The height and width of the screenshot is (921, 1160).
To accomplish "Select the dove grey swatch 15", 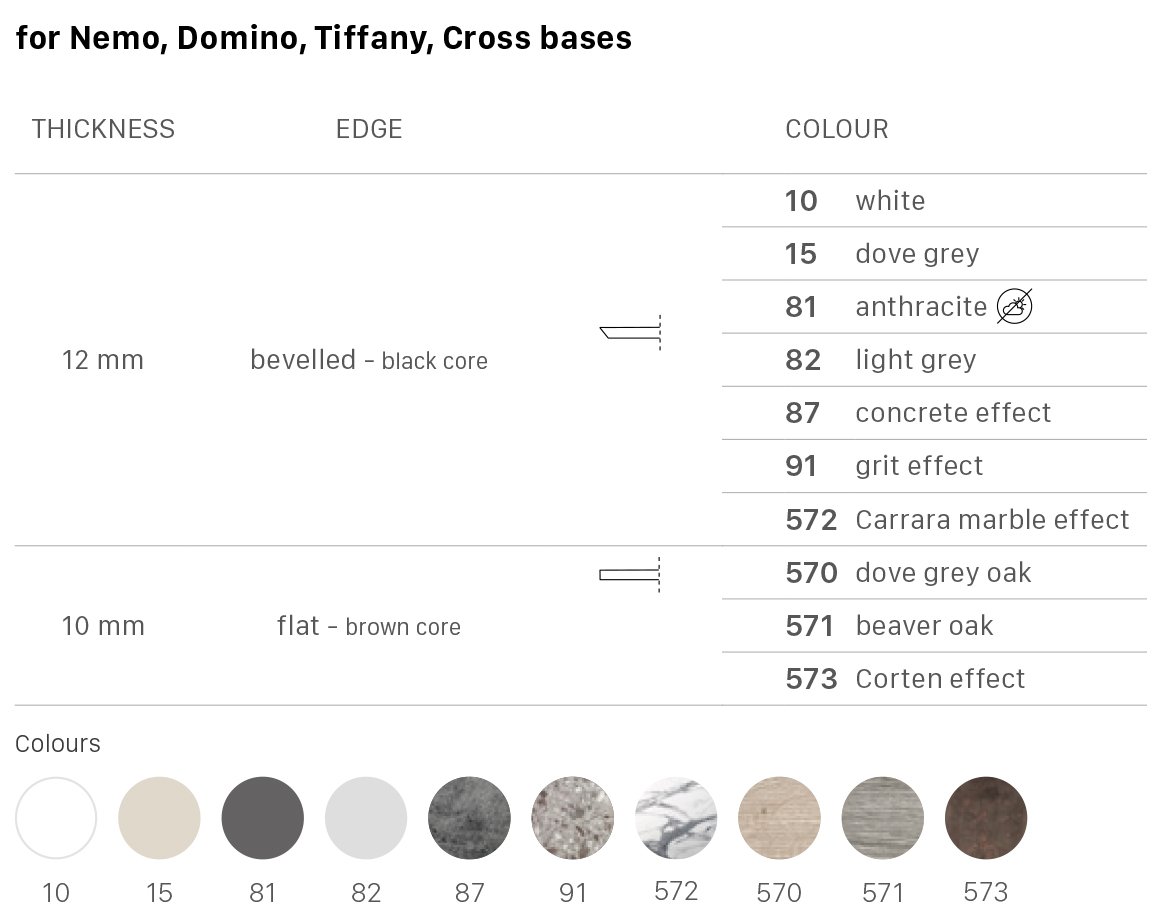I will point(159,818).
